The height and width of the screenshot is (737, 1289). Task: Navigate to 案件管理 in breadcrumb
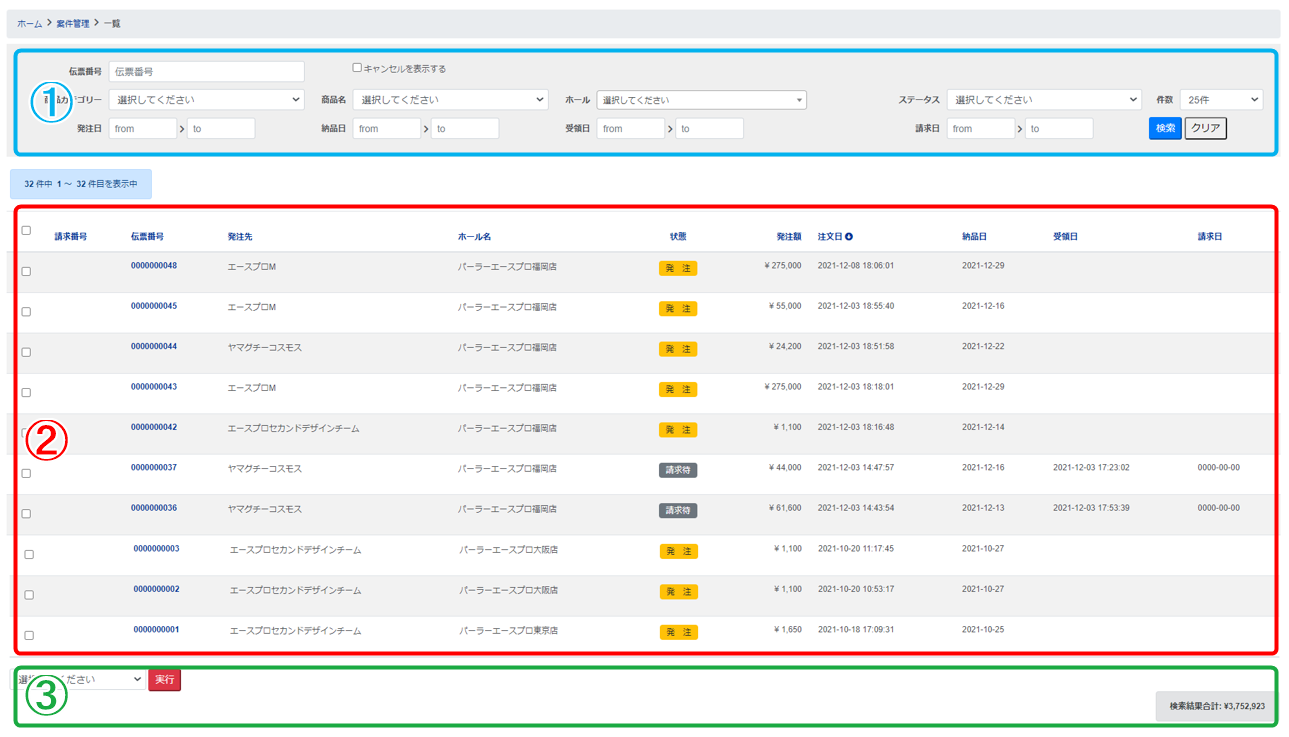pyautogui.click(x=73, y=23)
